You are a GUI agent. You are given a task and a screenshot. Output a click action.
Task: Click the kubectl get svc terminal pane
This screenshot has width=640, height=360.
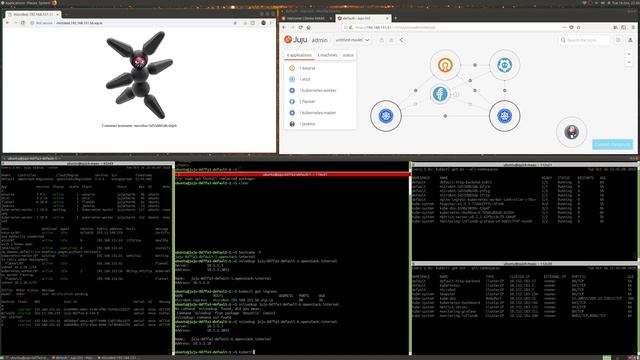[524, 309]
